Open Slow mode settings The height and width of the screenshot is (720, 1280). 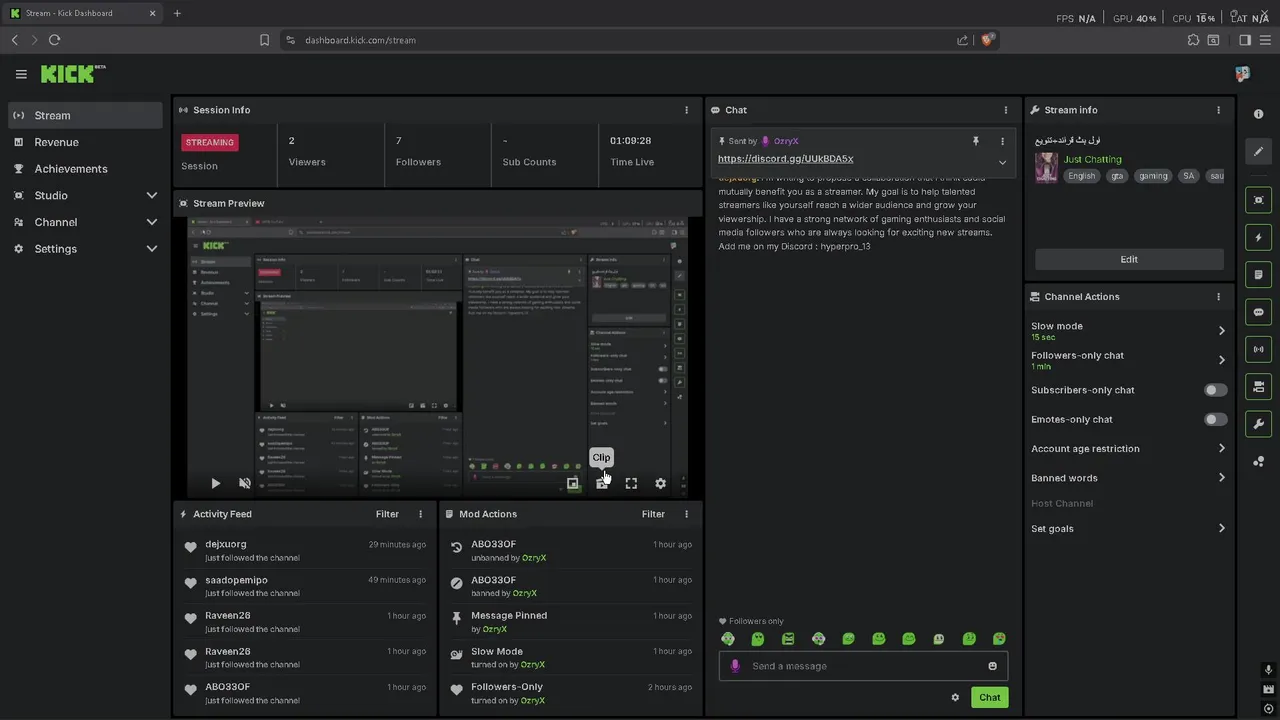1128,331
